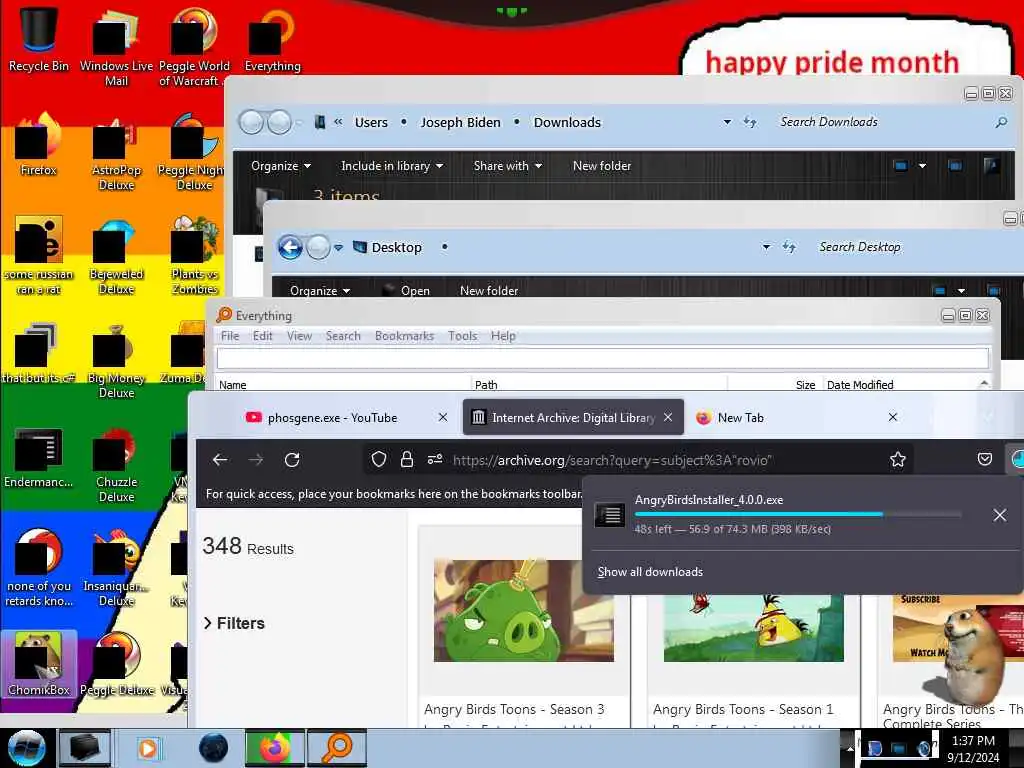The image size is (1024, 768).
Task: Click Open in Desktop window toolbar
Action: (408, 291)
